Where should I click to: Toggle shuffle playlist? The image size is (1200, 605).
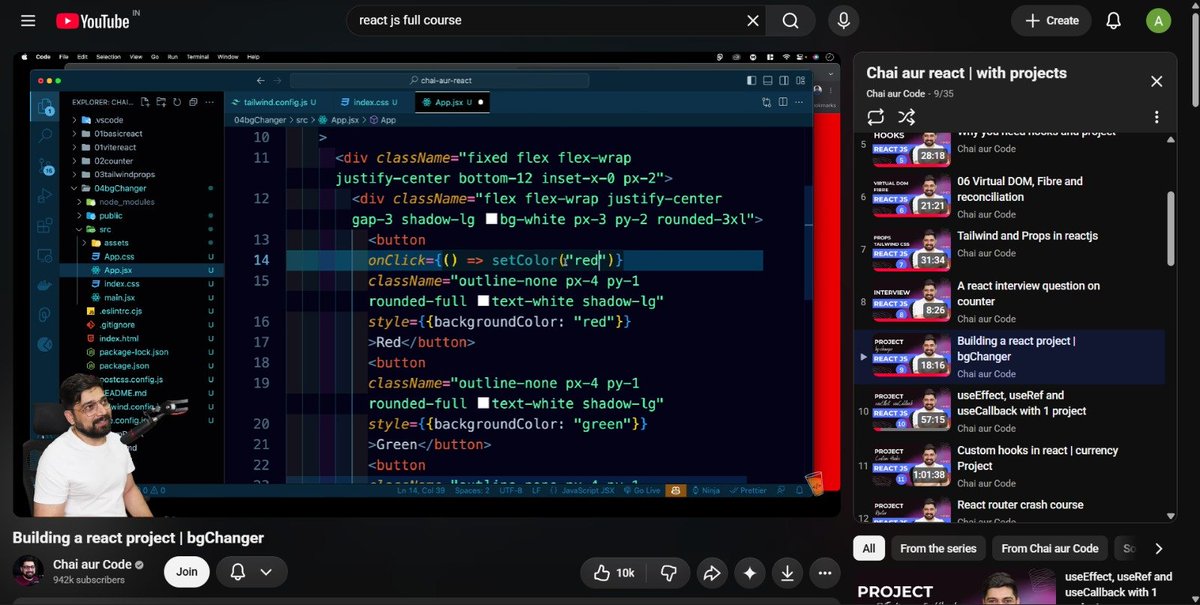point(907,117)
